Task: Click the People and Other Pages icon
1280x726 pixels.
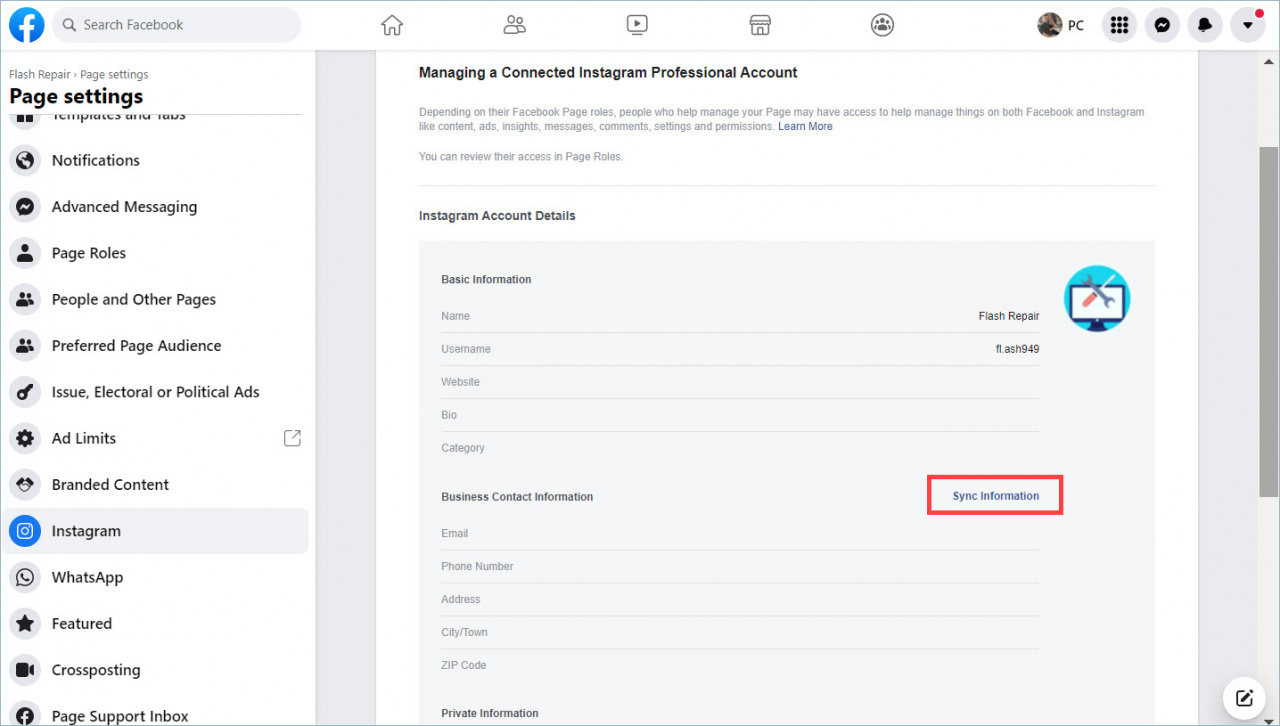Action: click(x=25, y=299)
